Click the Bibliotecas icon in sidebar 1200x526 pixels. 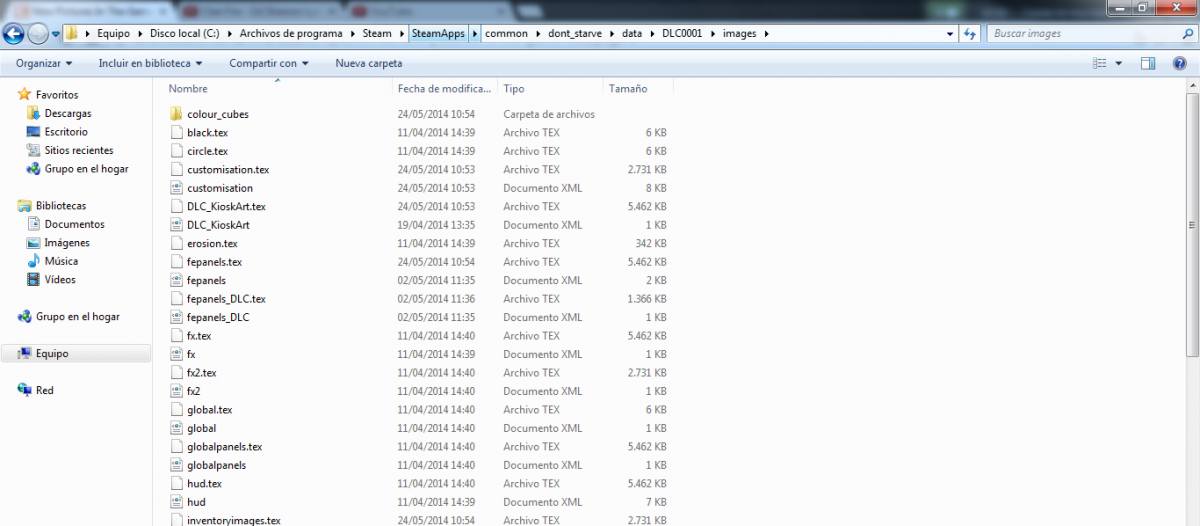[25, 206]
